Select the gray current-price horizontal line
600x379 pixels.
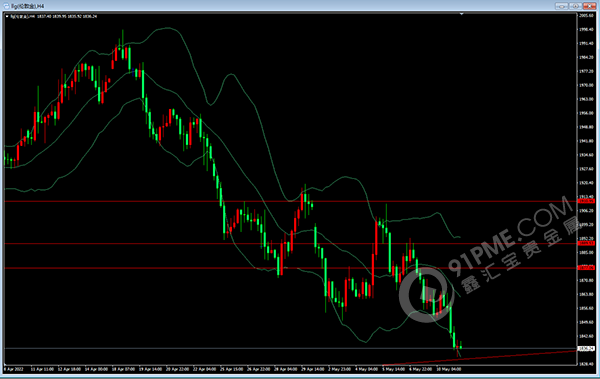290,348
